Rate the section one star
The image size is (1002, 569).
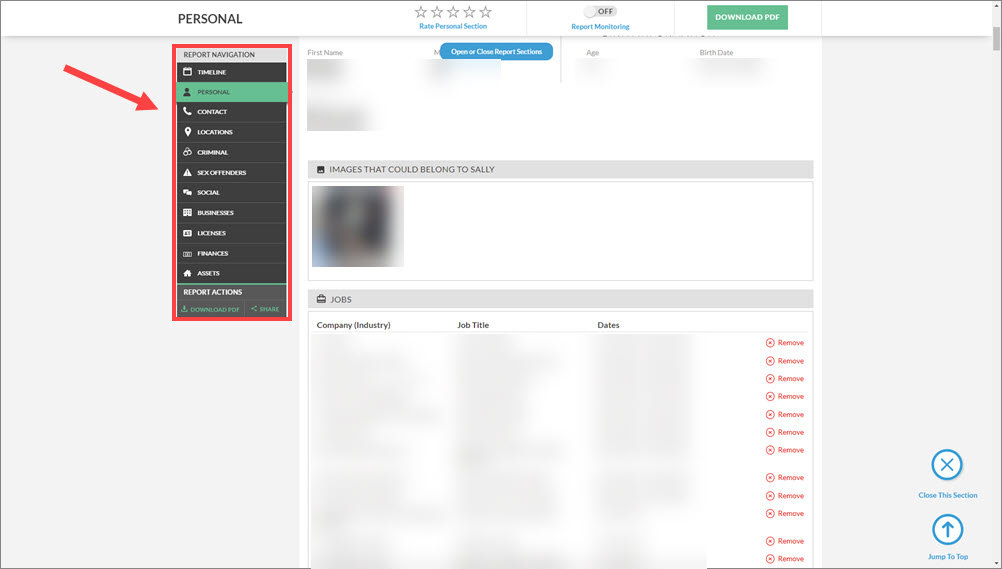420,12
